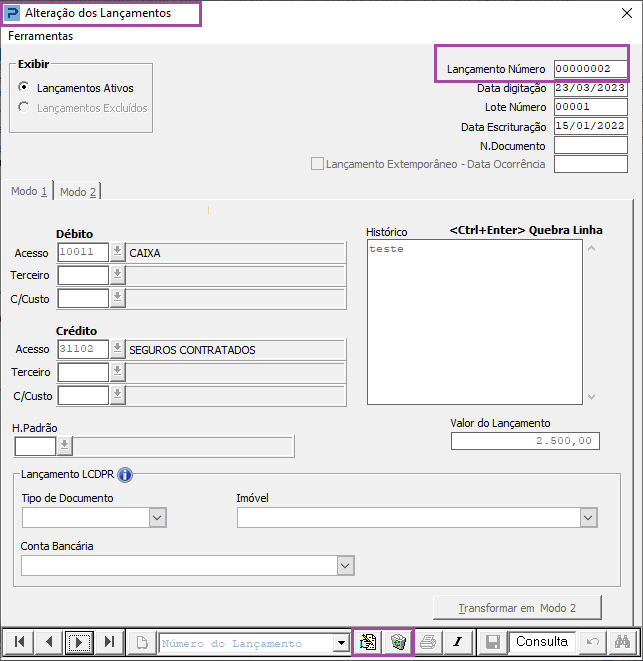
Task: Click the italic I toolbar icon
Action: 458,642
